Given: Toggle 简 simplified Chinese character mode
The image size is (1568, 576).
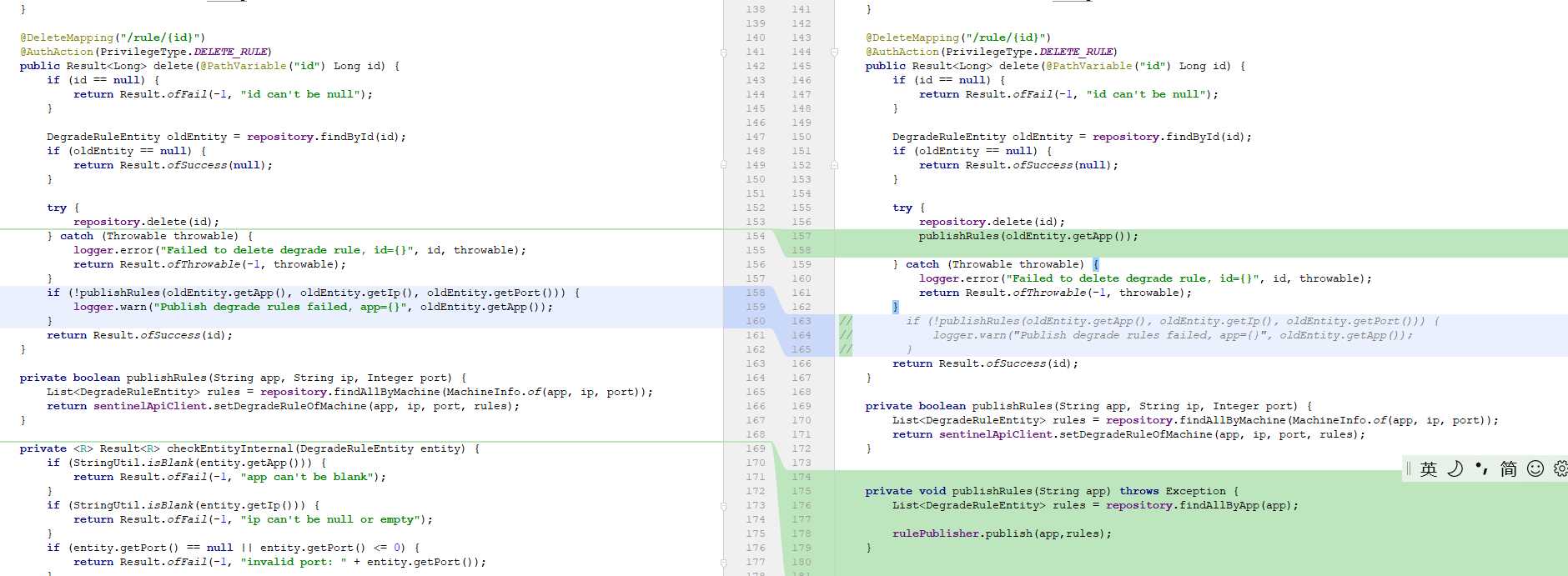Looking at the screenshot, I should (1508, 468).
